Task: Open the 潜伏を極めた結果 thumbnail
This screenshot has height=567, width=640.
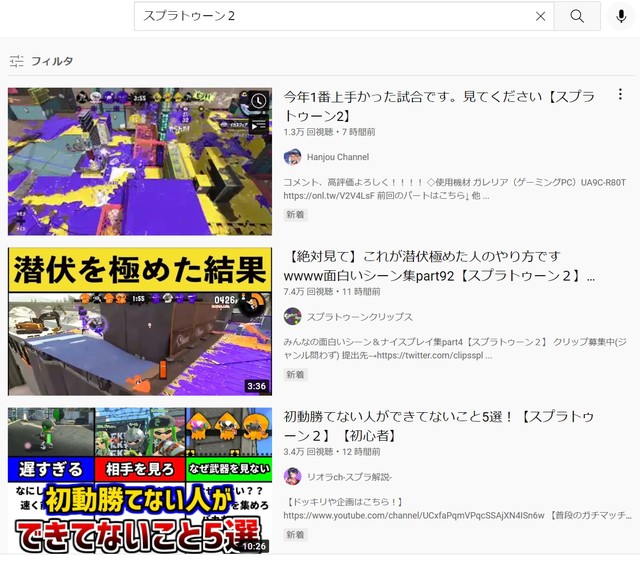Action: click(140, 321)
